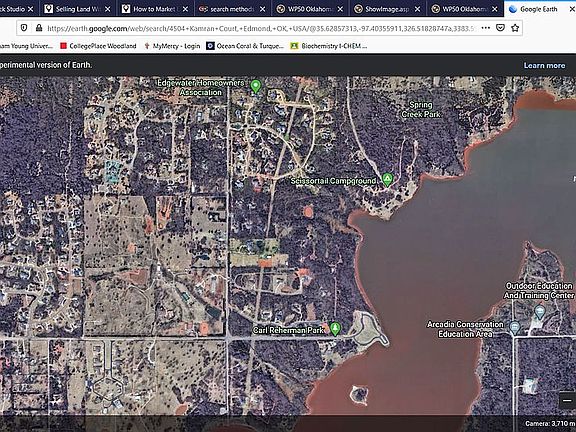576x432 pixels.
Task: Open Biochemistry I-CHEM bookmark
Action: 328,46
